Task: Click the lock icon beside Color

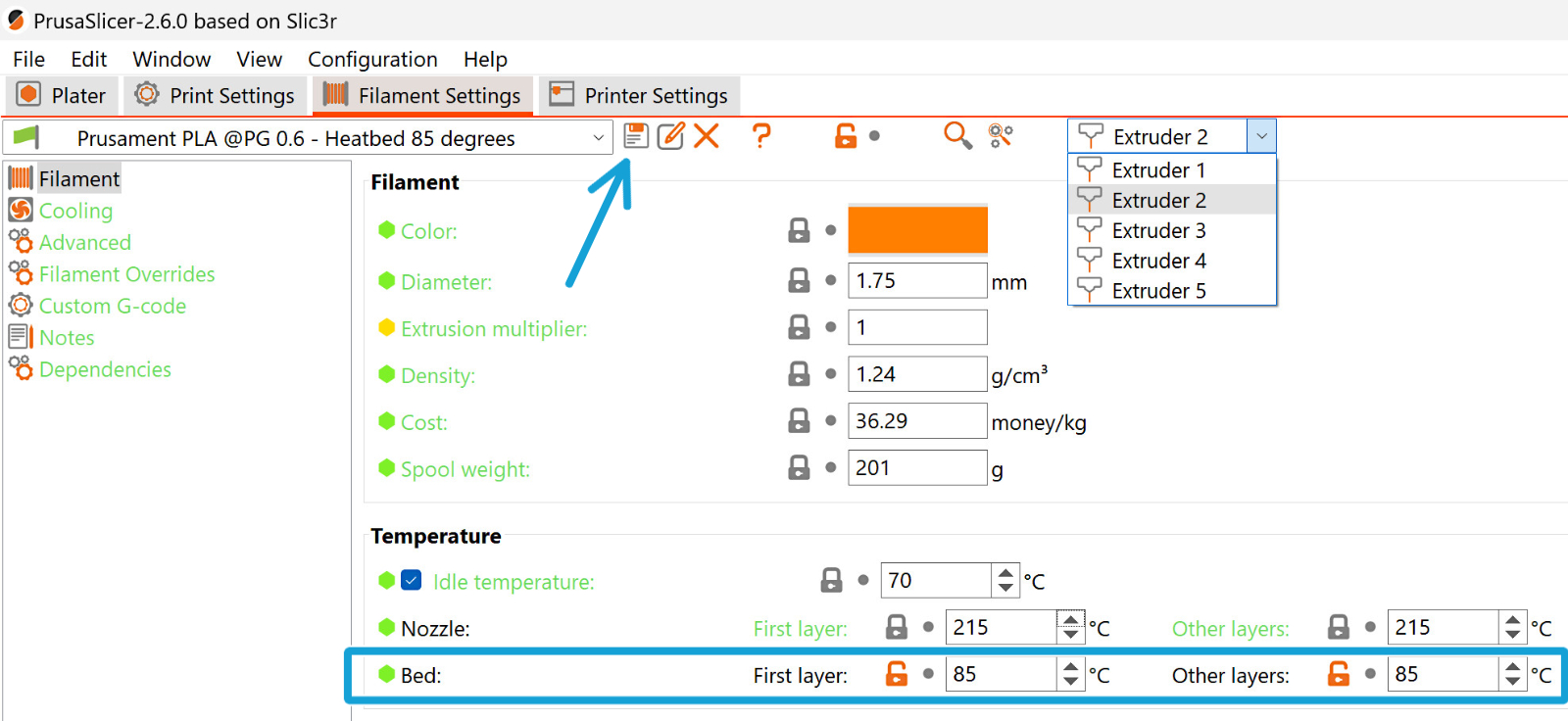Action: point(800,230)
